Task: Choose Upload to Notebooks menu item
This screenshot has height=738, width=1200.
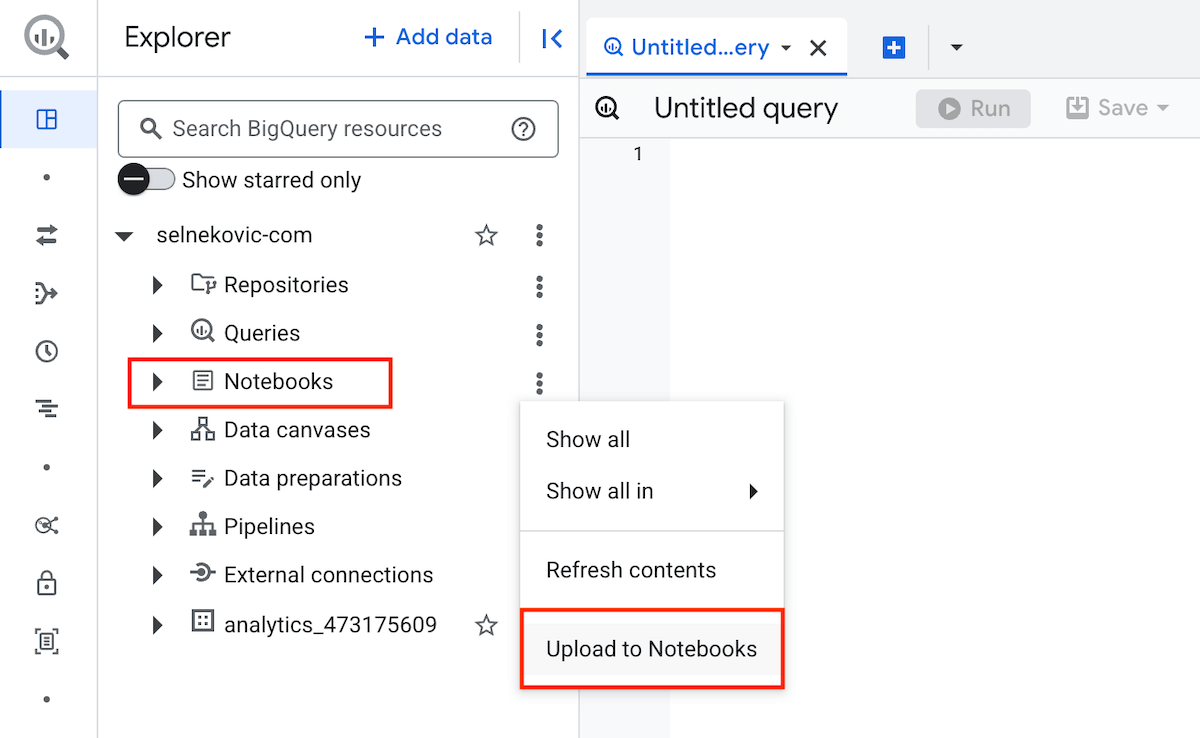Action: tap(652, 649)
